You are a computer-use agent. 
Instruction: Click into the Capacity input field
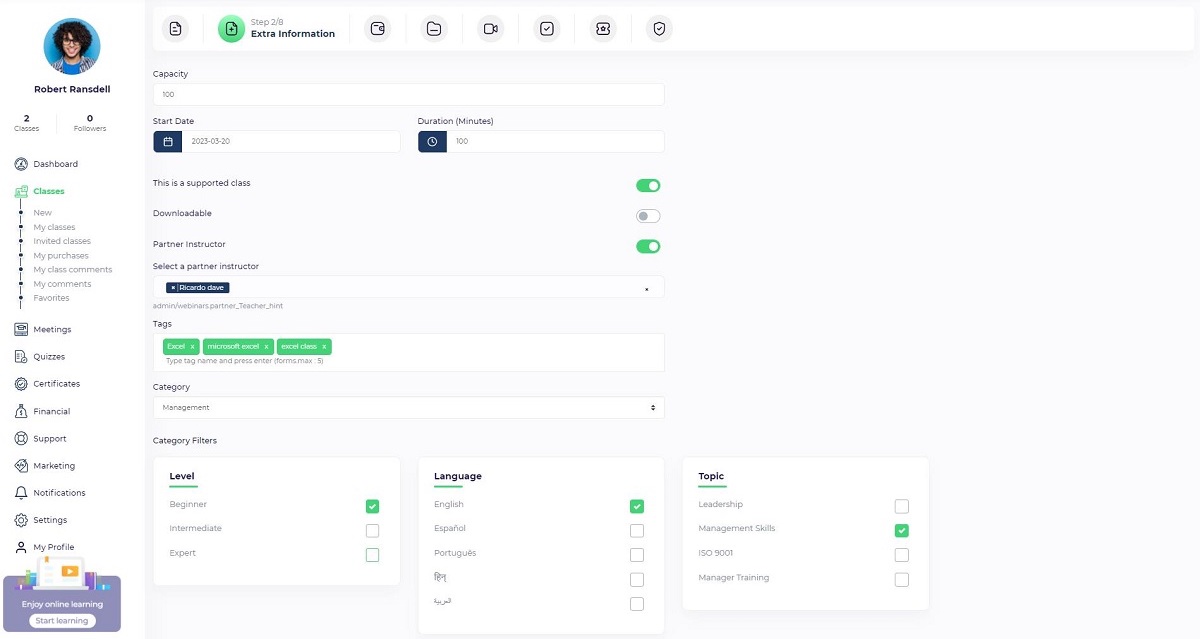pyautogui.click(x=408, y=95)
